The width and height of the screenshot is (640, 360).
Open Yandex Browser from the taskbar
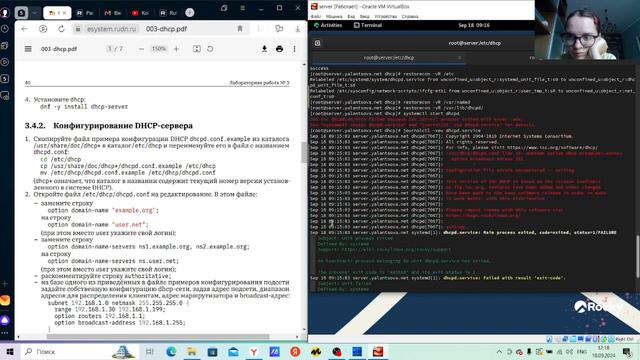[x=254, y=351]
